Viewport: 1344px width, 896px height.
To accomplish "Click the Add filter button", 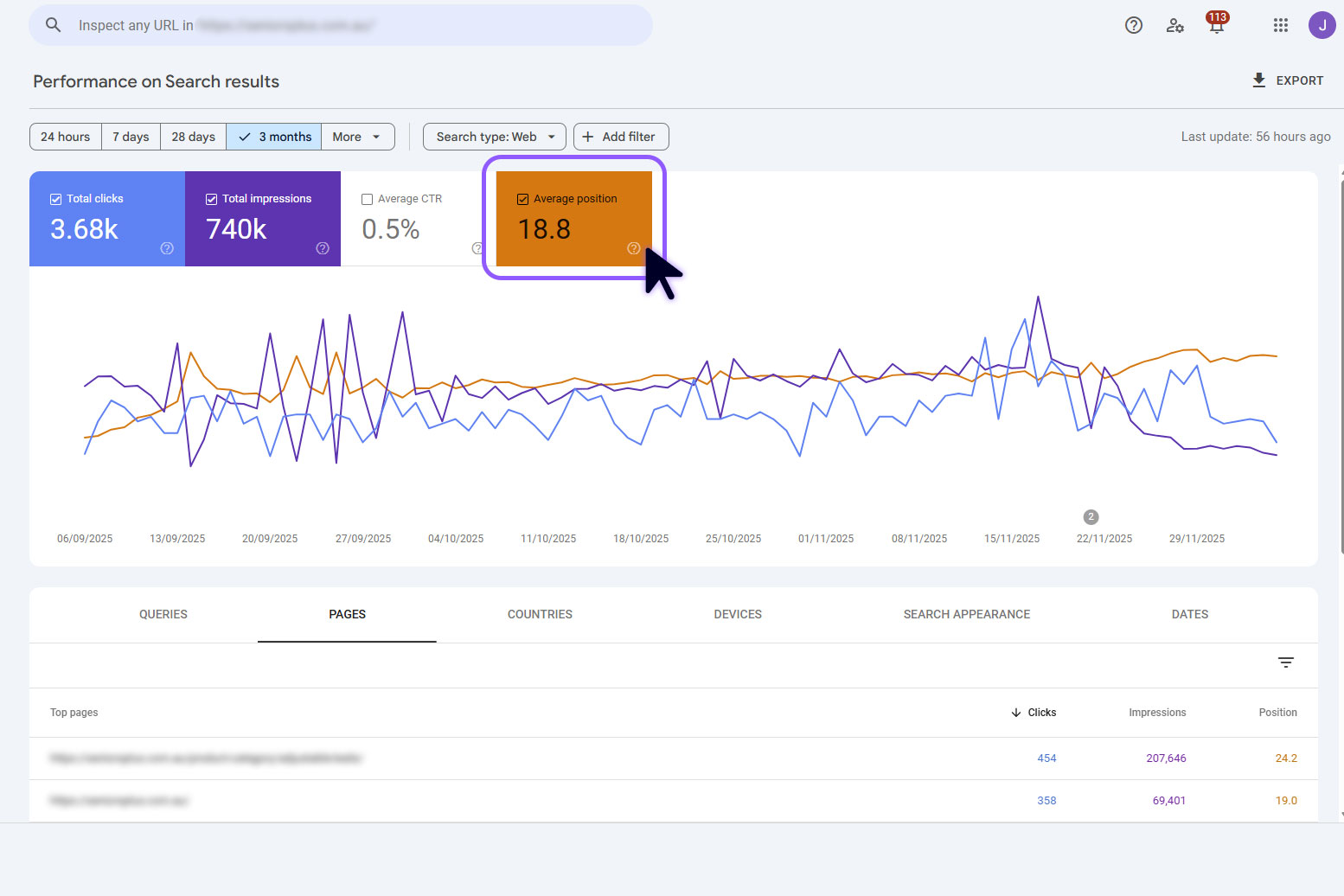I will (620, 137).
